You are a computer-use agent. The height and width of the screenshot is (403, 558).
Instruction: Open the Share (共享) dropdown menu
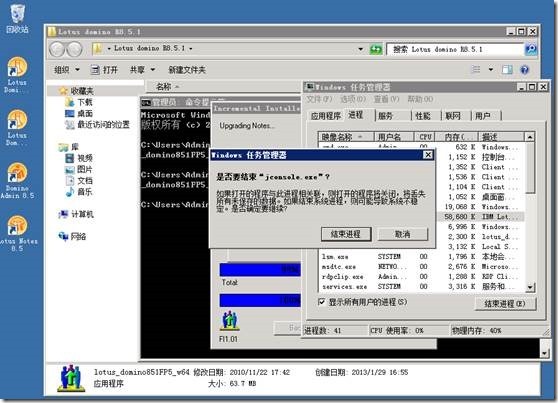coord(142,70)
